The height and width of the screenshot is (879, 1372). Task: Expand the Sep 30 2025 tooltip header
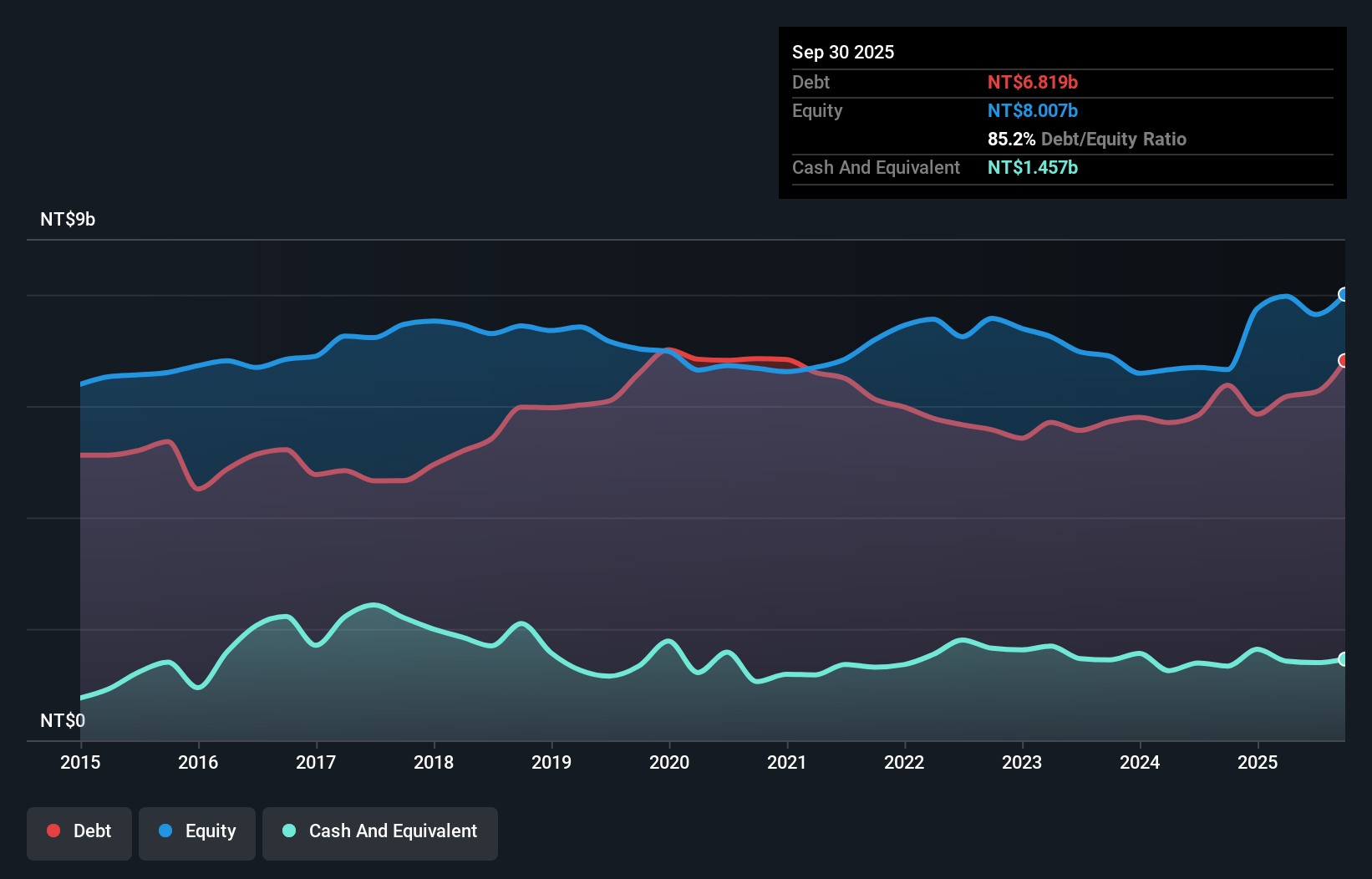click(843, 52)
